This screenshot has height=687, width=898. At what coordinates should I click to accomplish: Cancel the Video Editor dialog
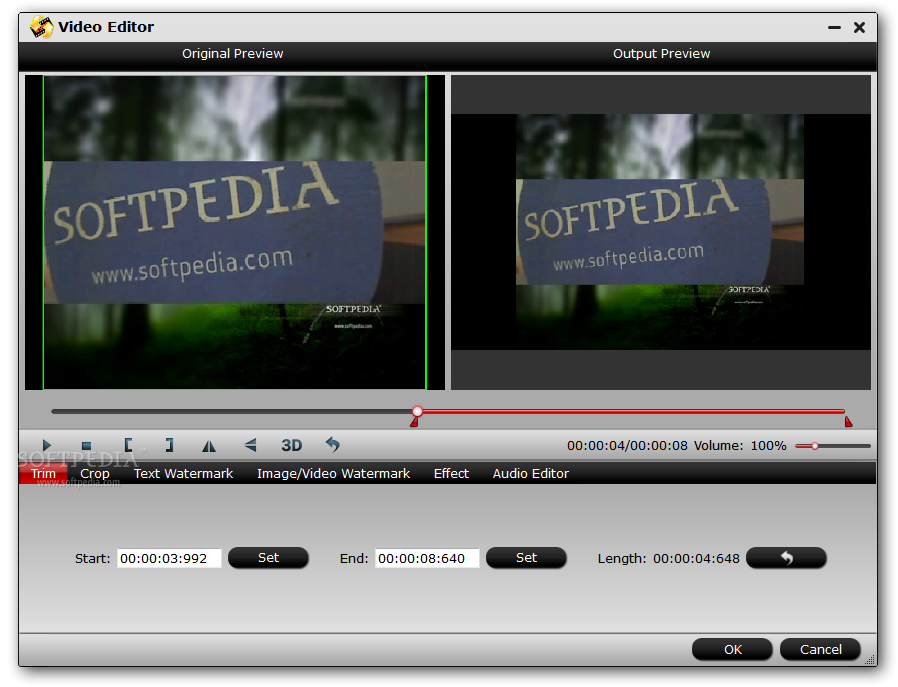click(x=820, y=649)
